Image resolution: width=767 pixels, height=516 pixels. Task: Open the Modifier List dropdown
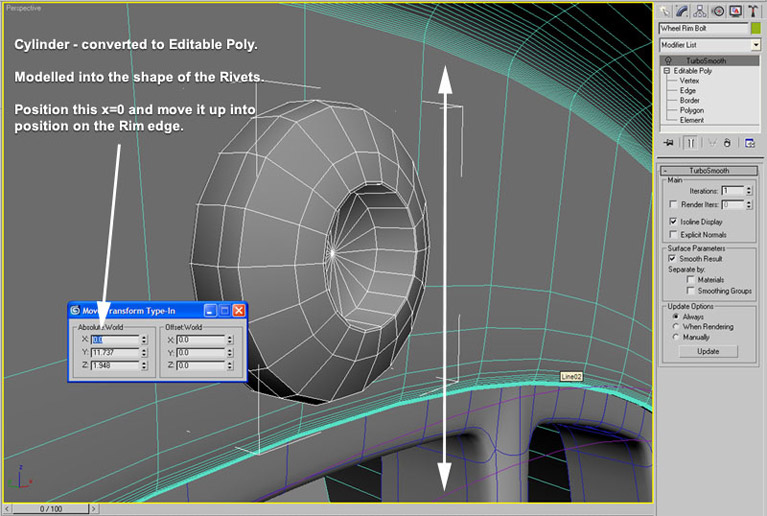[x=755, y=45]
